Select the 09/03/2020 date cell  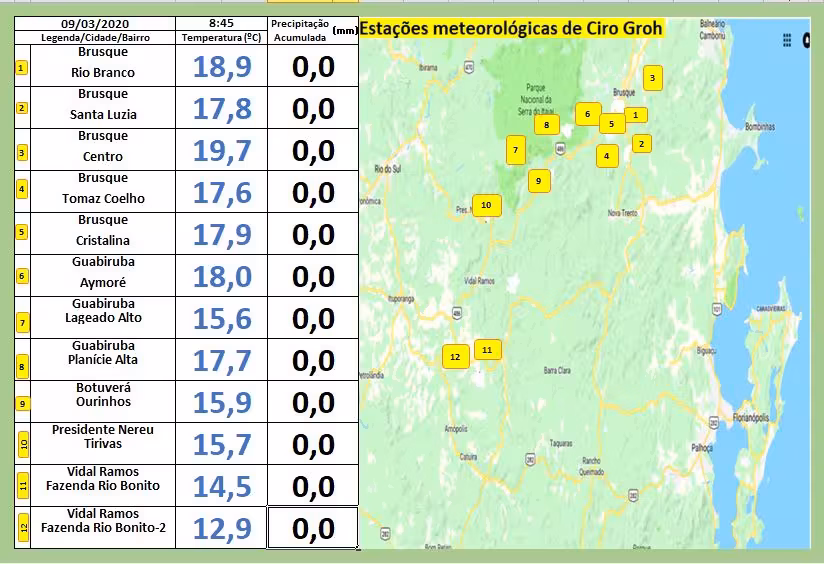click(x=94, y=22)
